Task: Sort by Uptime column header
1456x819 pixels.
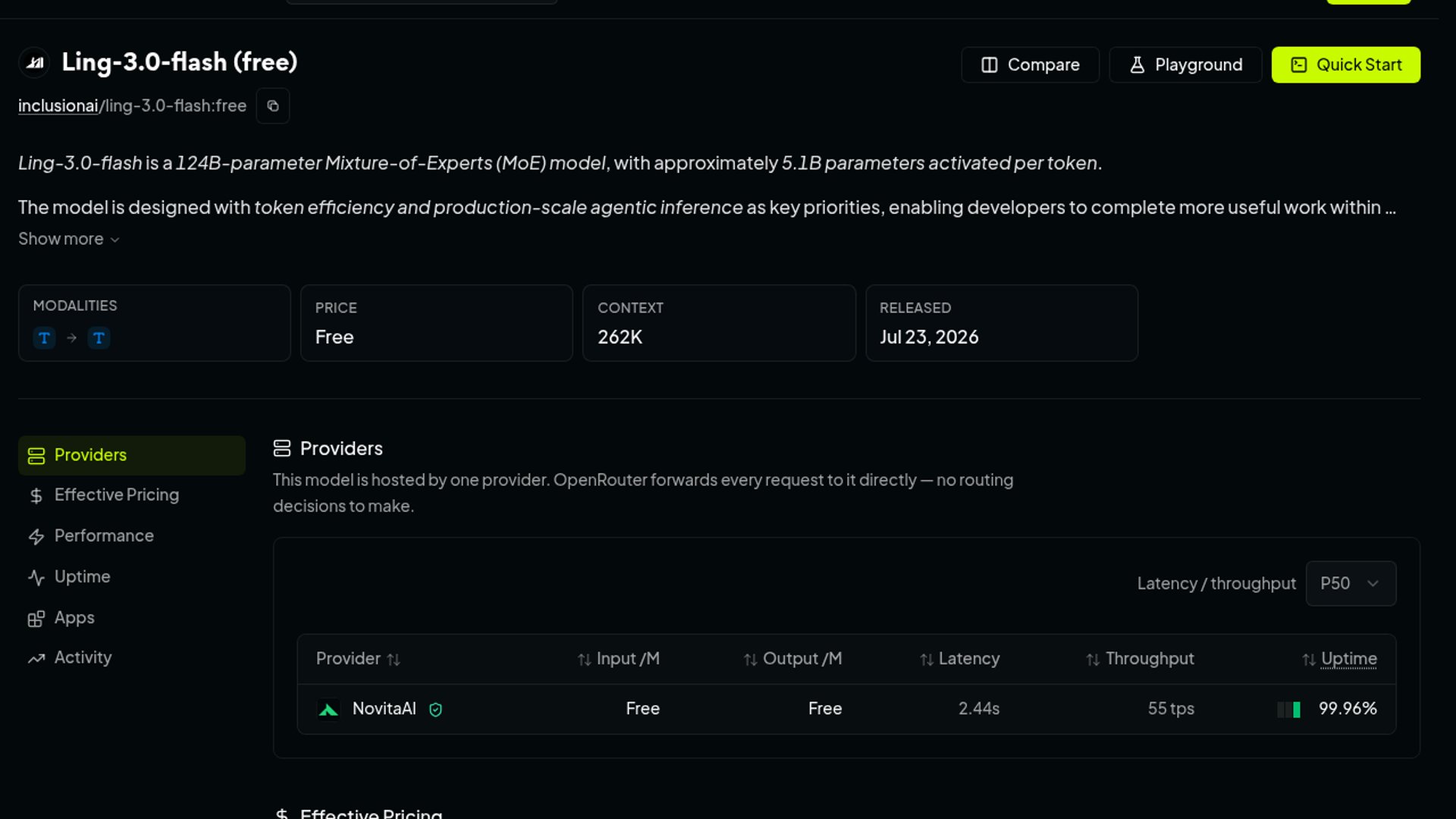Action: point(1339,659)
